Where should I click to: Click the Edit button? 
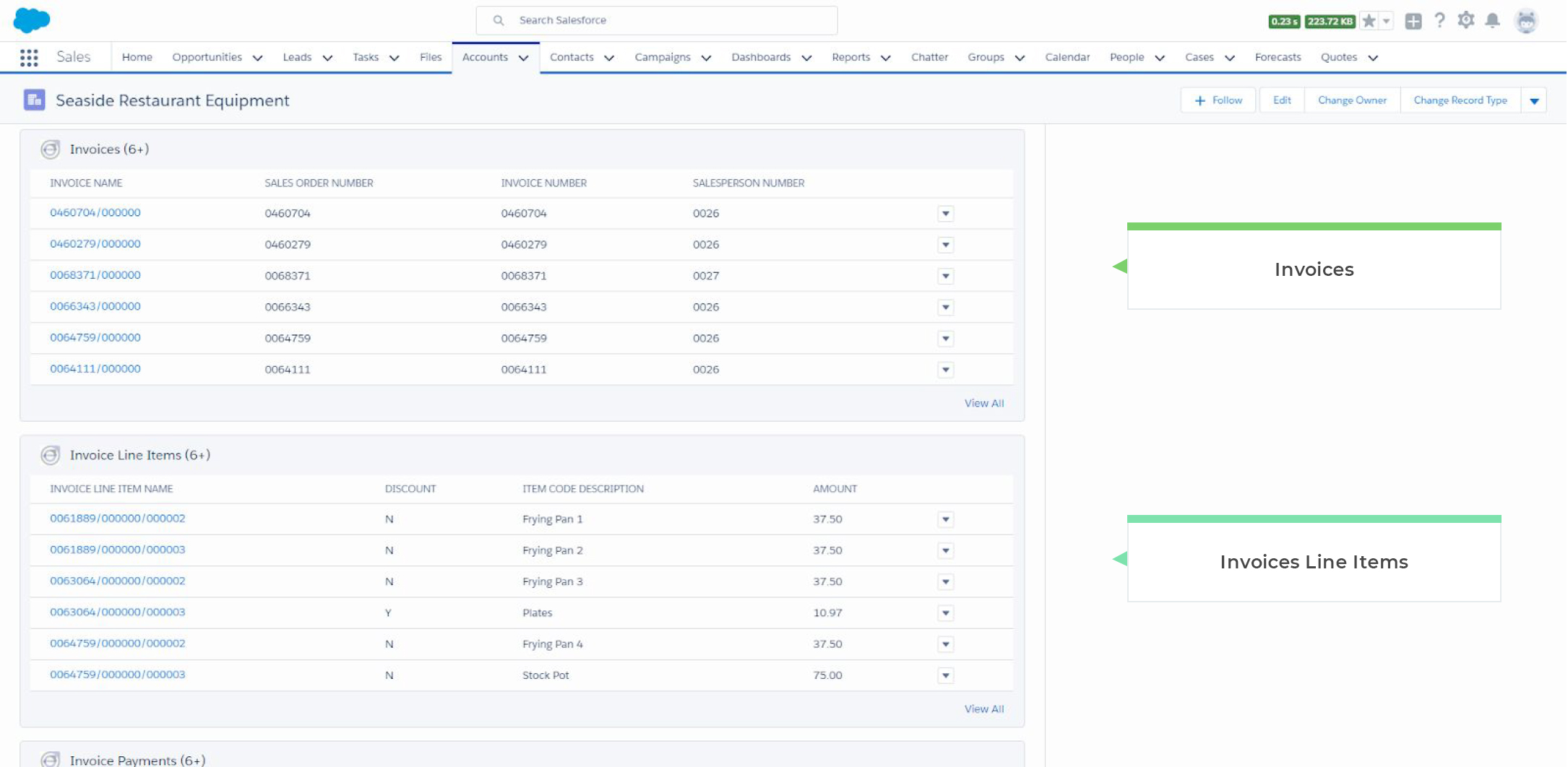tap(1281, 100)
